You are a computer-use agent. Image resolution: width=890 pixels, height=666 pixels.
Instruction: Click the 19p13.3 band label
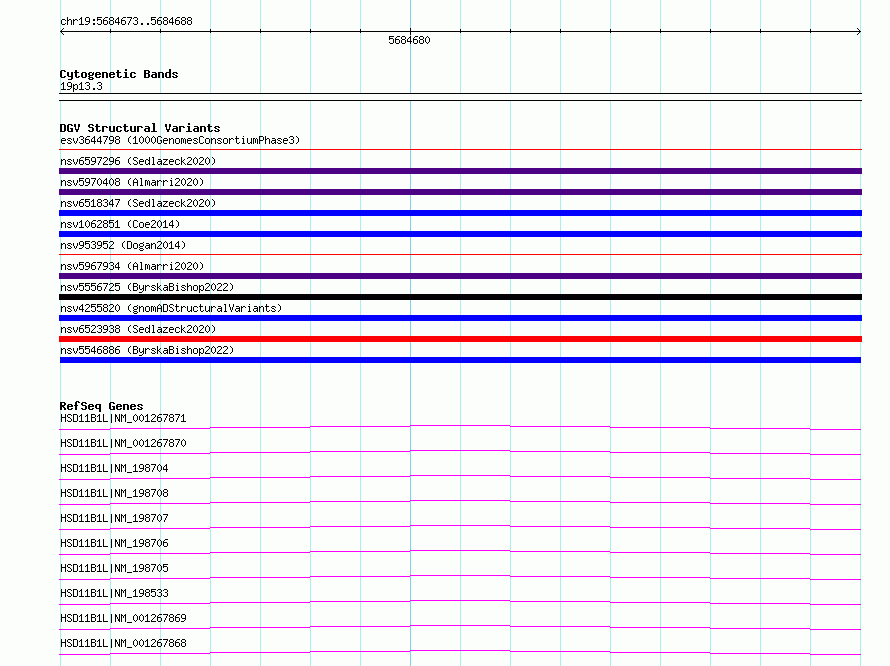click(81, 86)
